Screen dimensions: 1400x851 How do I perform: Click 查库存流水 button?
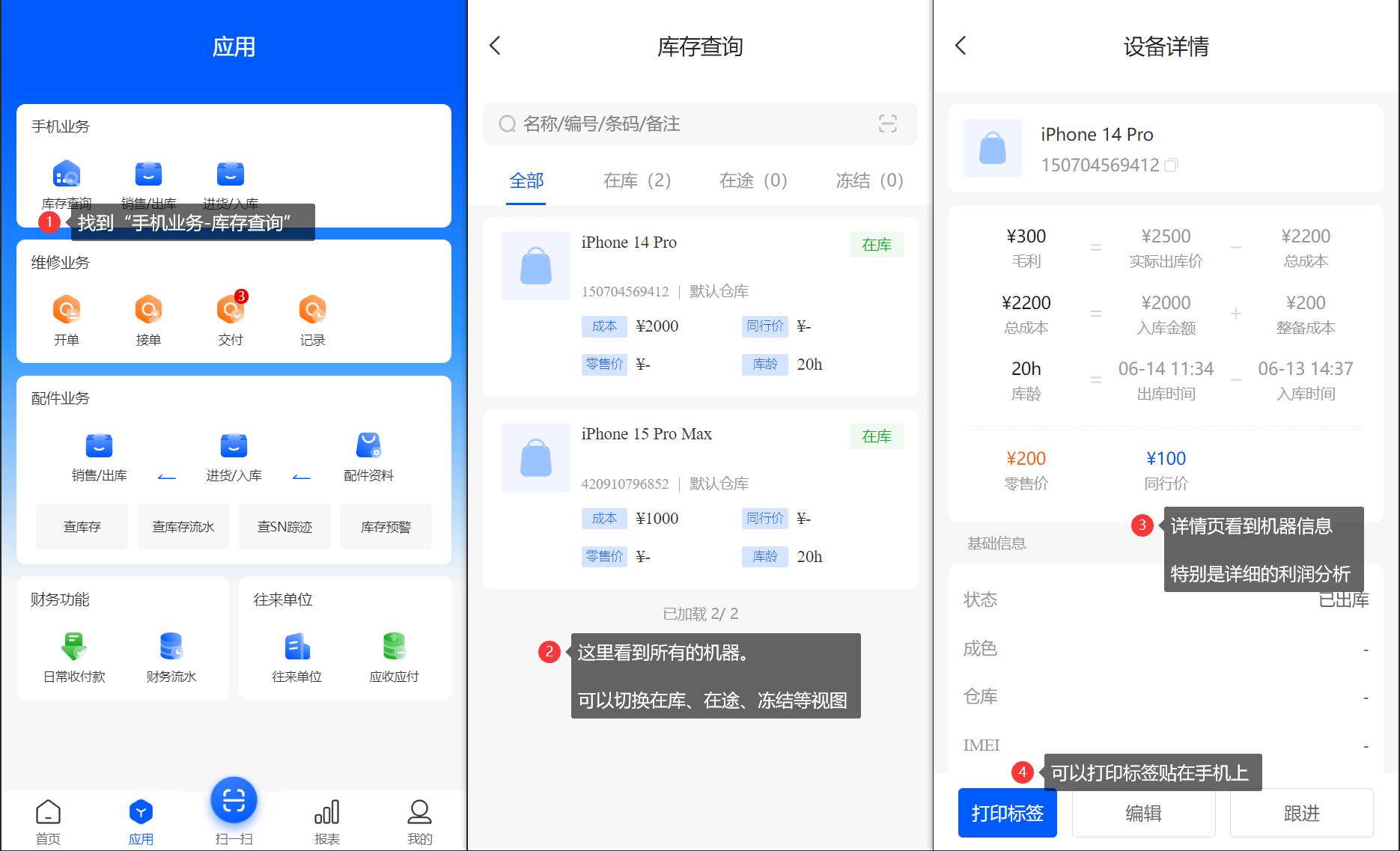pos(183,527)
